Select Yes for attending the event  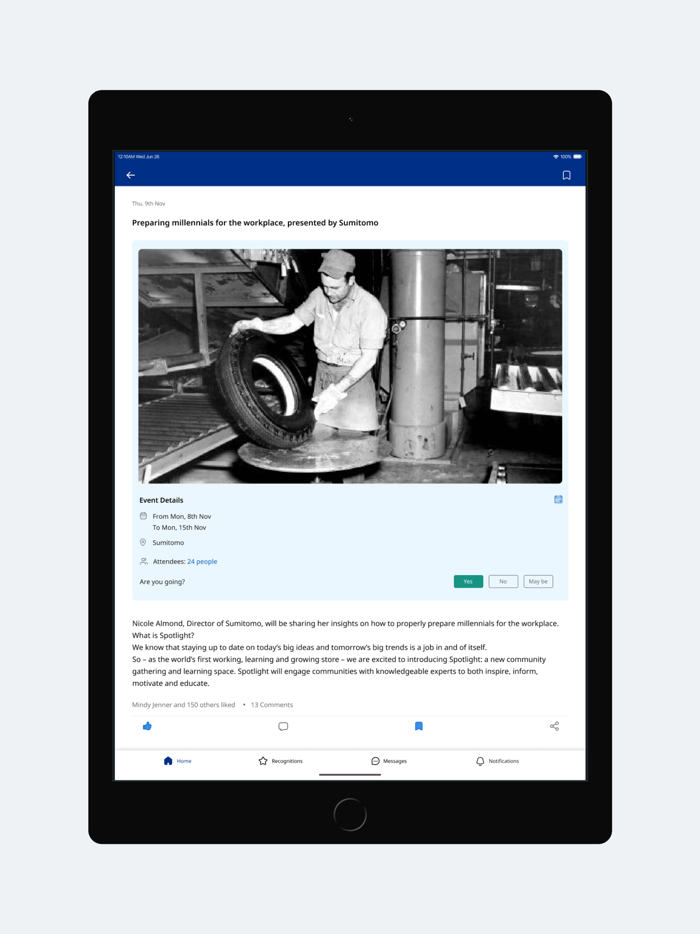(468, 581)
